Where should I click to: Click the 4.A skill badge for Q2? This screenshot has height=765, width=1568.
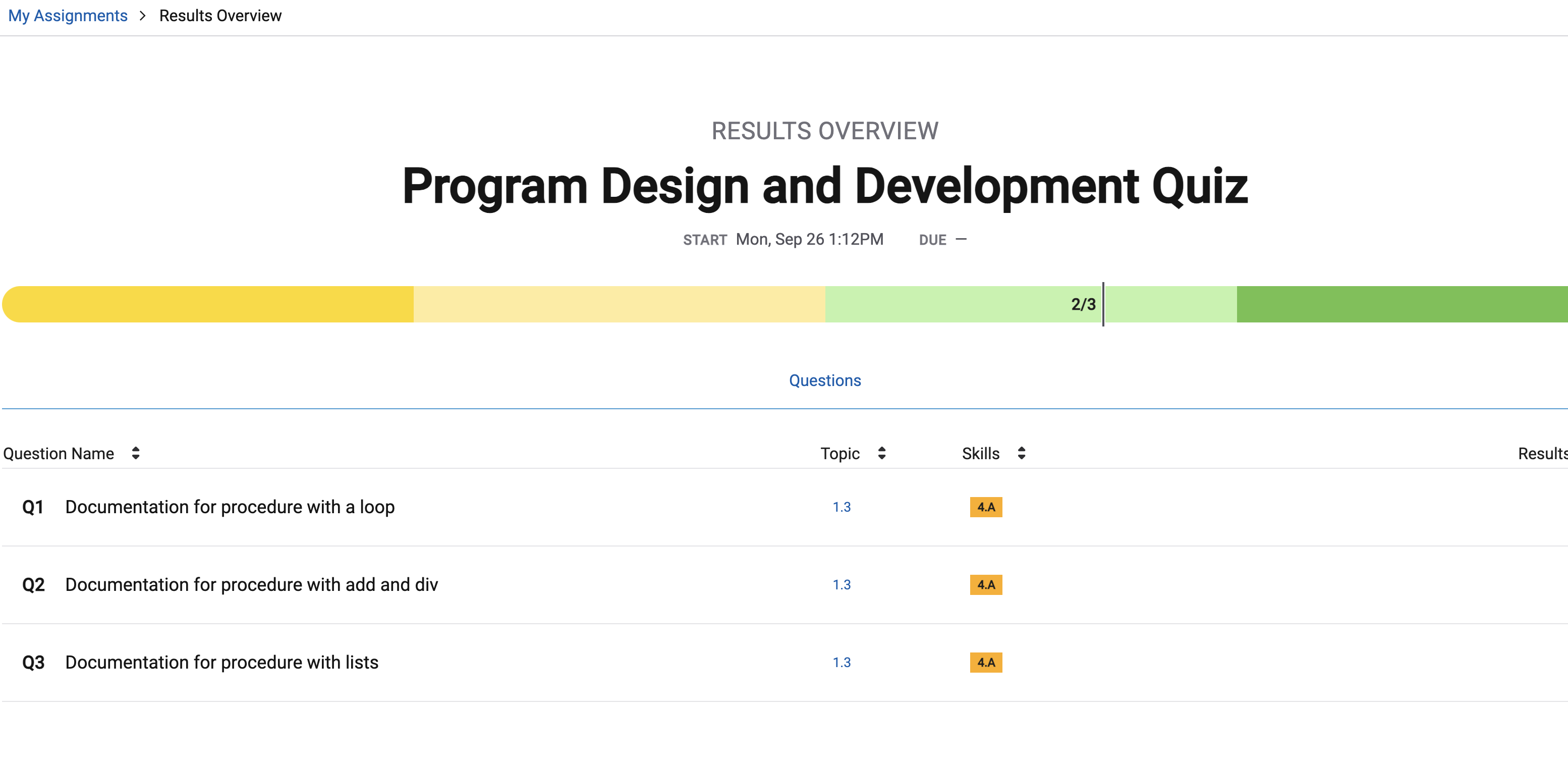point(986,585)
